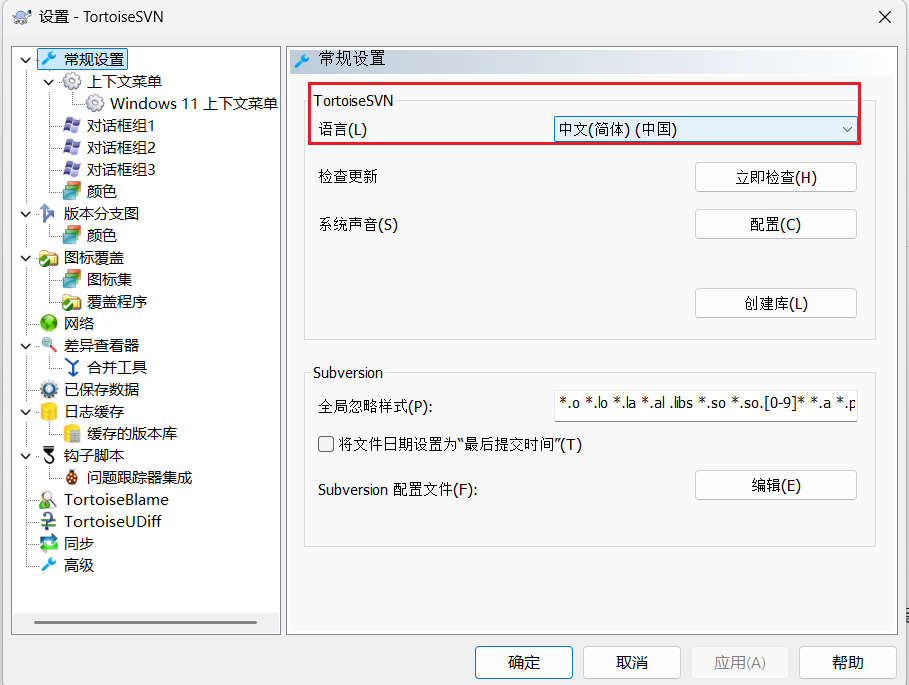Click the green globe 网络 icon
Screen dimensions: 909x685
coord(49,323)
